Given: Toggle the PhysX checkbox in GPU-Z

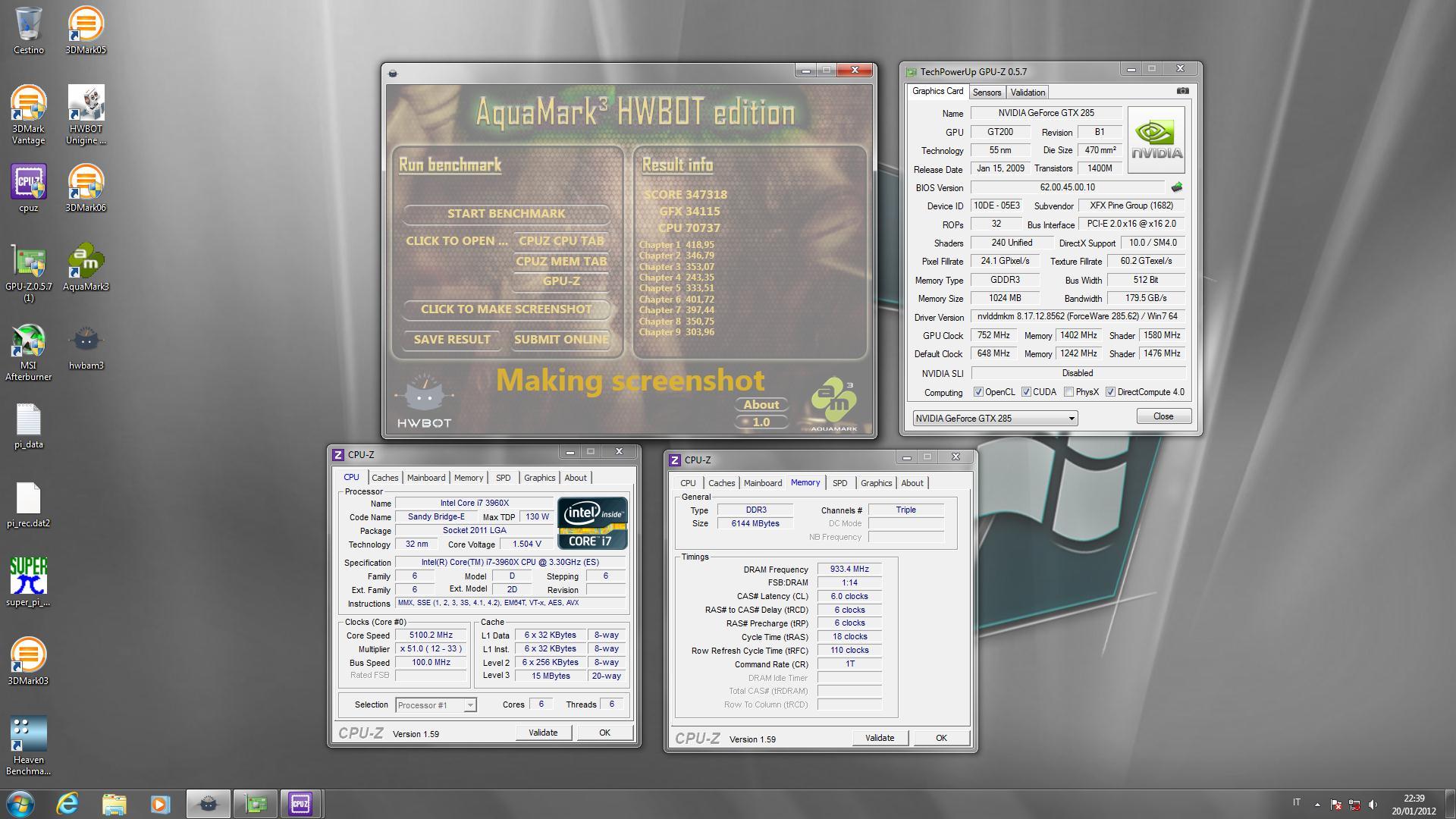Looking at the screenshot, I should (1068, 392).
